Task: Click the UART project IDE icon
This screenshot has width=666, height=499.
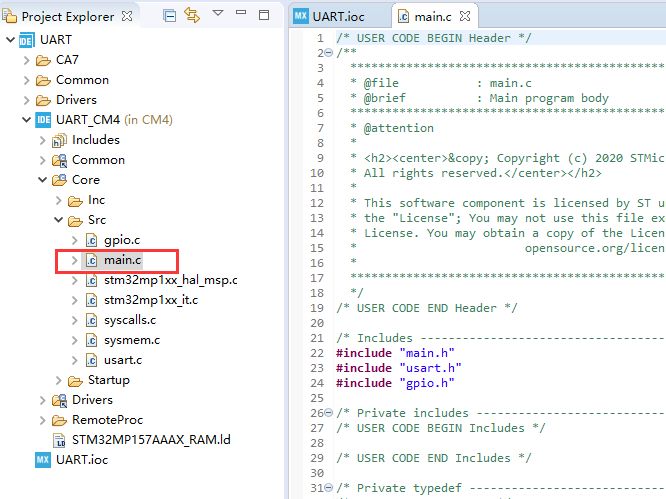Action: tap(26, 40)
